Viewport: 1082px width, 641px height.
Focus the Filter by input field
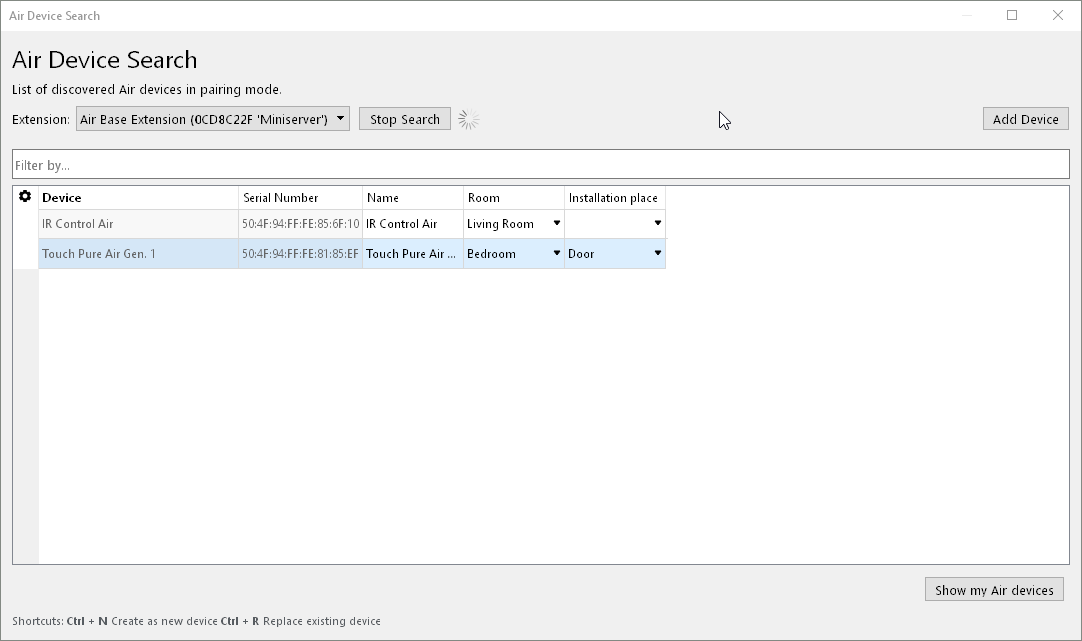[540, 164]
